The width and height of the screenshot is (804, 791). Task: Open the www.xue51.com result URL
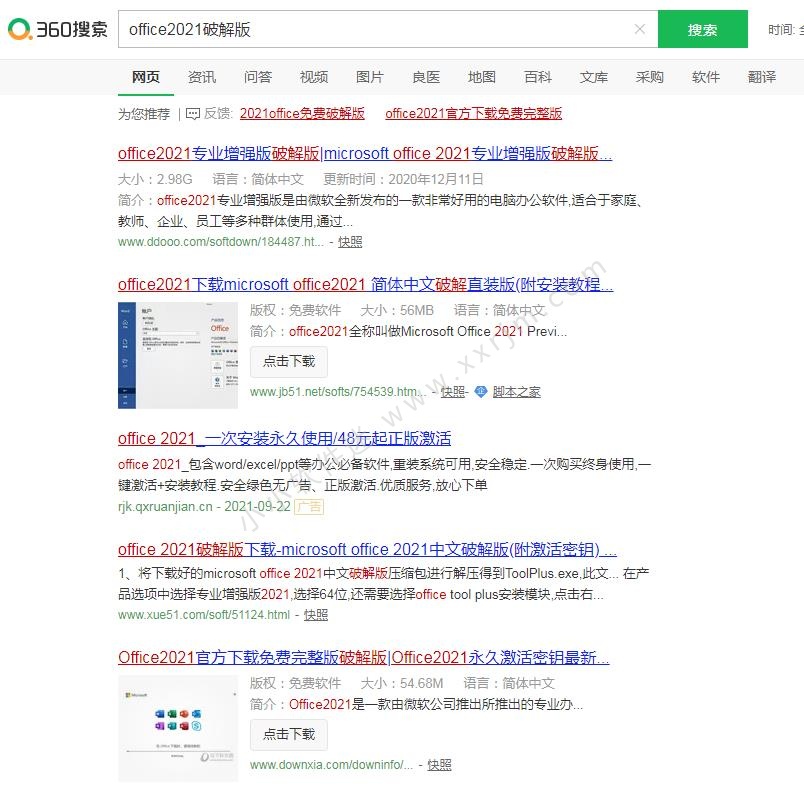point(204,615)
